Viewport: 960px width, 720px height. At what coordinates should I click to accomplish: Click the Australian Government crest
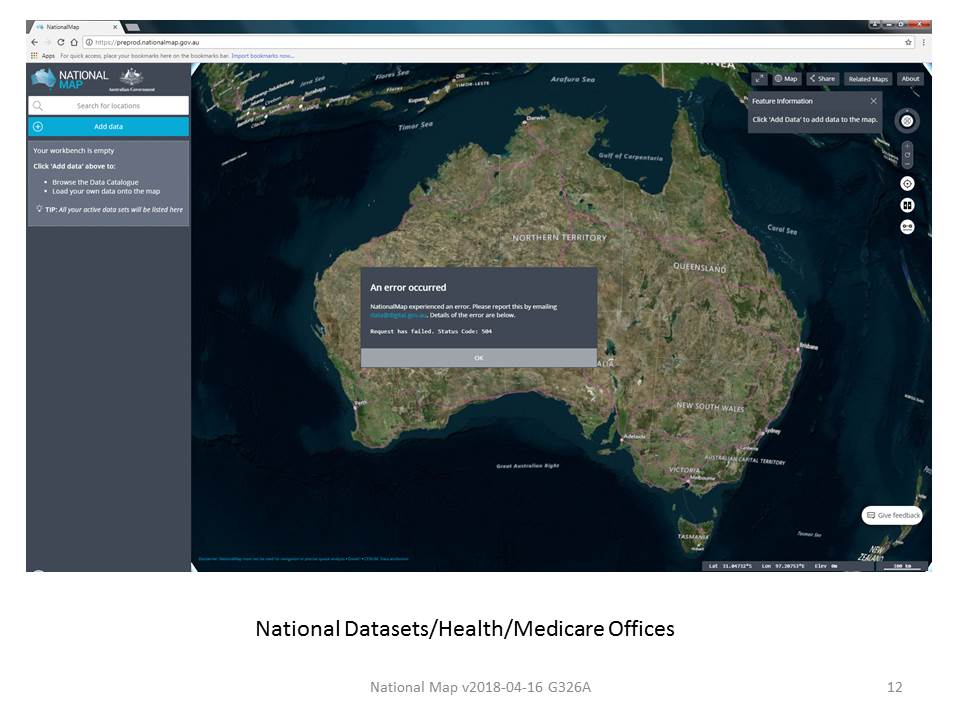click(132, 79)
